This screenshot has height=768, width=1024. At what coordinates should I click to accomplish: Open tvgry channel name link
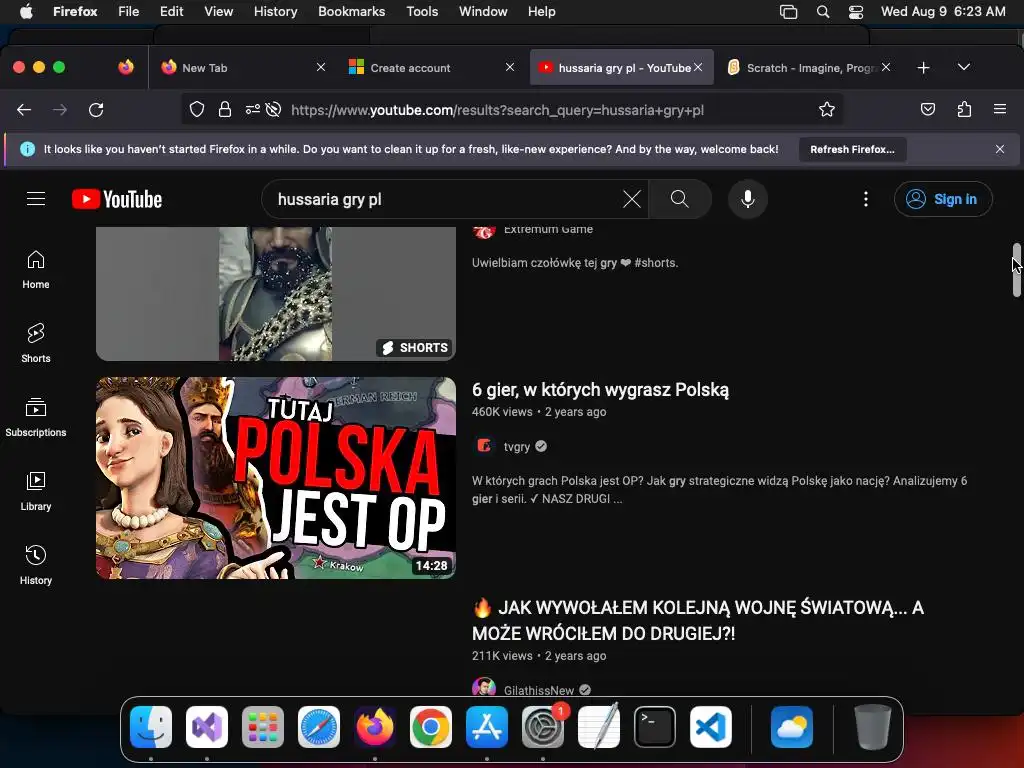click(x=517, y=447)
